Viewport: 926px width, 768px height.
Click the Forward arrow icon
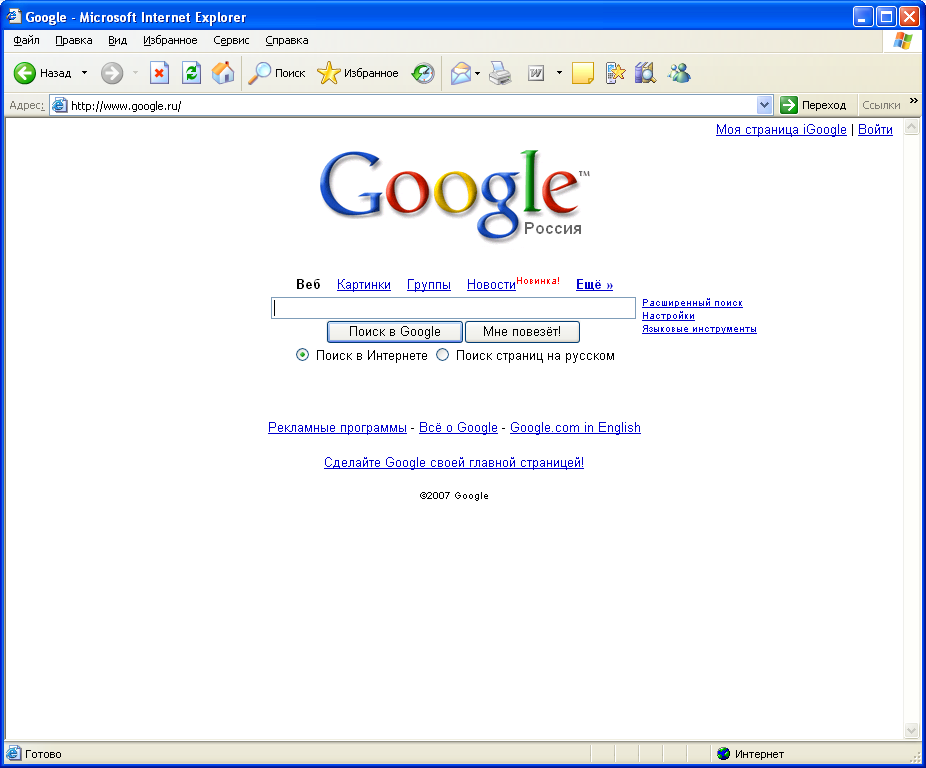pyautogui.click(x=112, y=73)
